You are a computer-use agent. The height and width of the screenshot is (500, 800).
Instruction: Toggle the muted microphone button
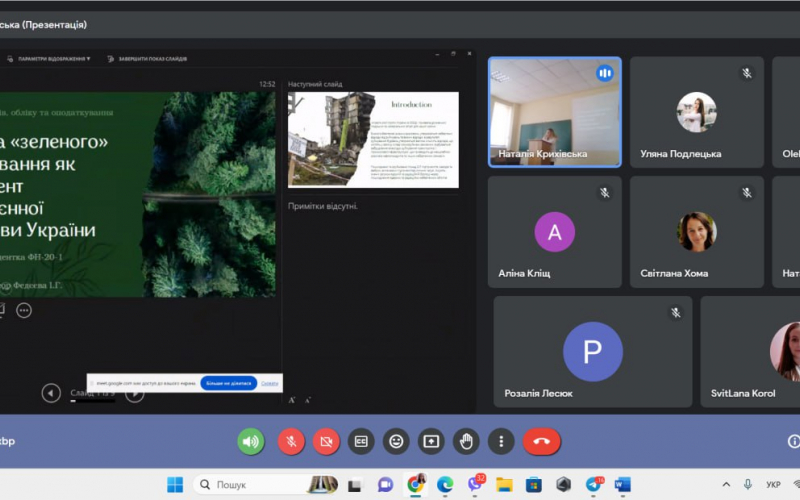coord(291,441)
